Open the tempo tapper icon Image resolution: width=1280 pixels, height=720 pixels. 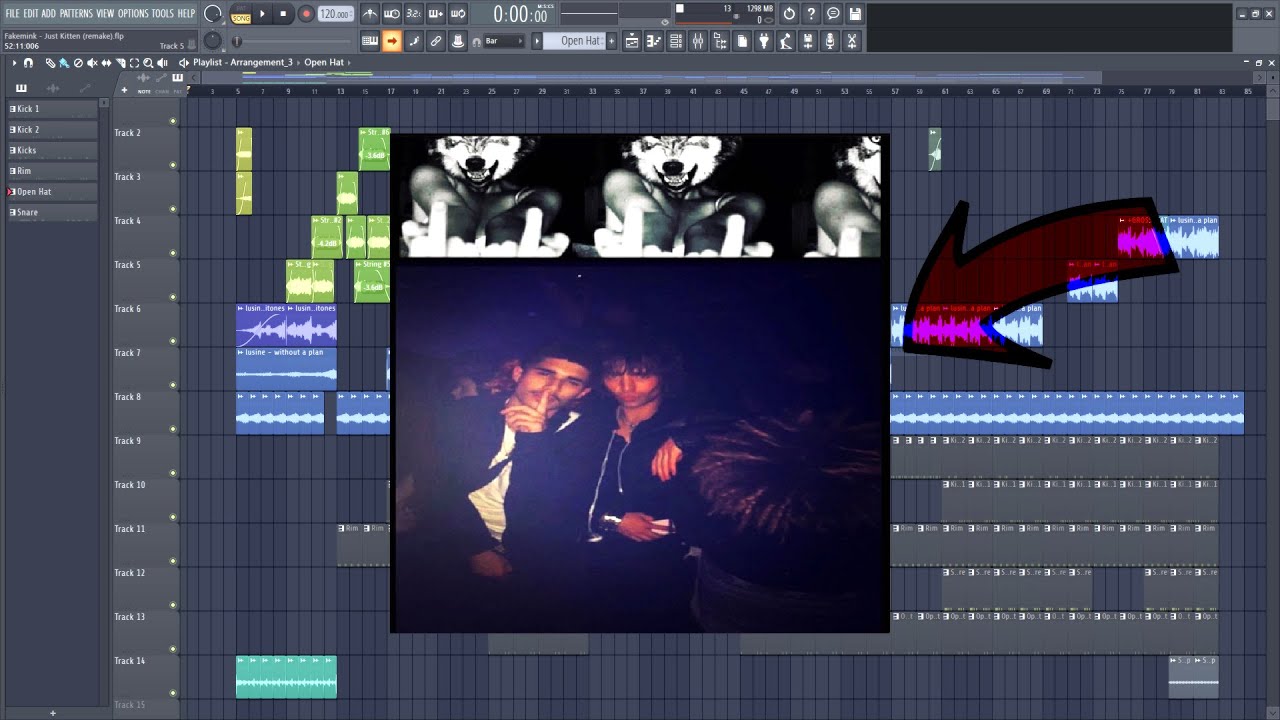786,41
